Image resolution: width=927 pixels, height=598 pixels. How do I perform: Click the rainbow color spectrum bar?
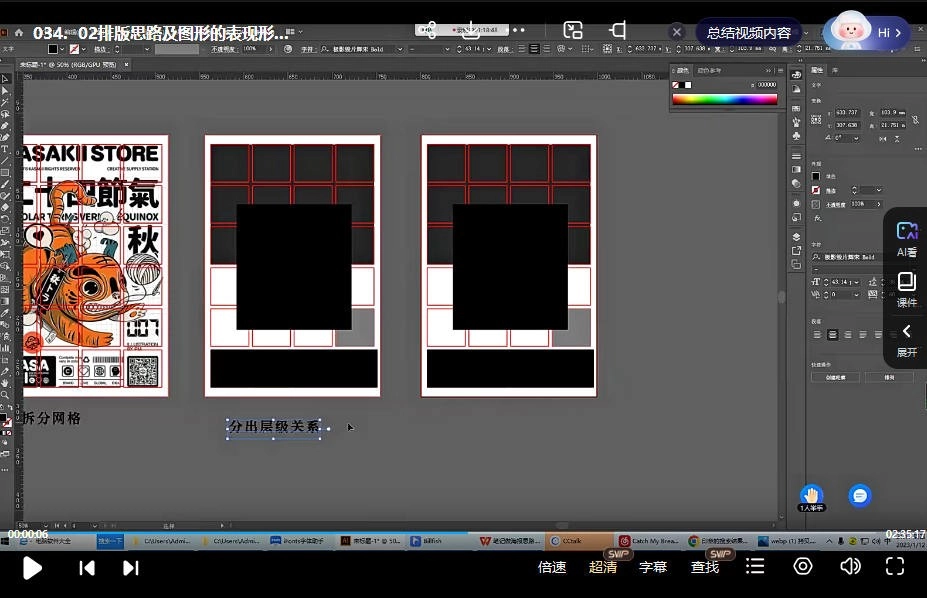tap(724, 99)
